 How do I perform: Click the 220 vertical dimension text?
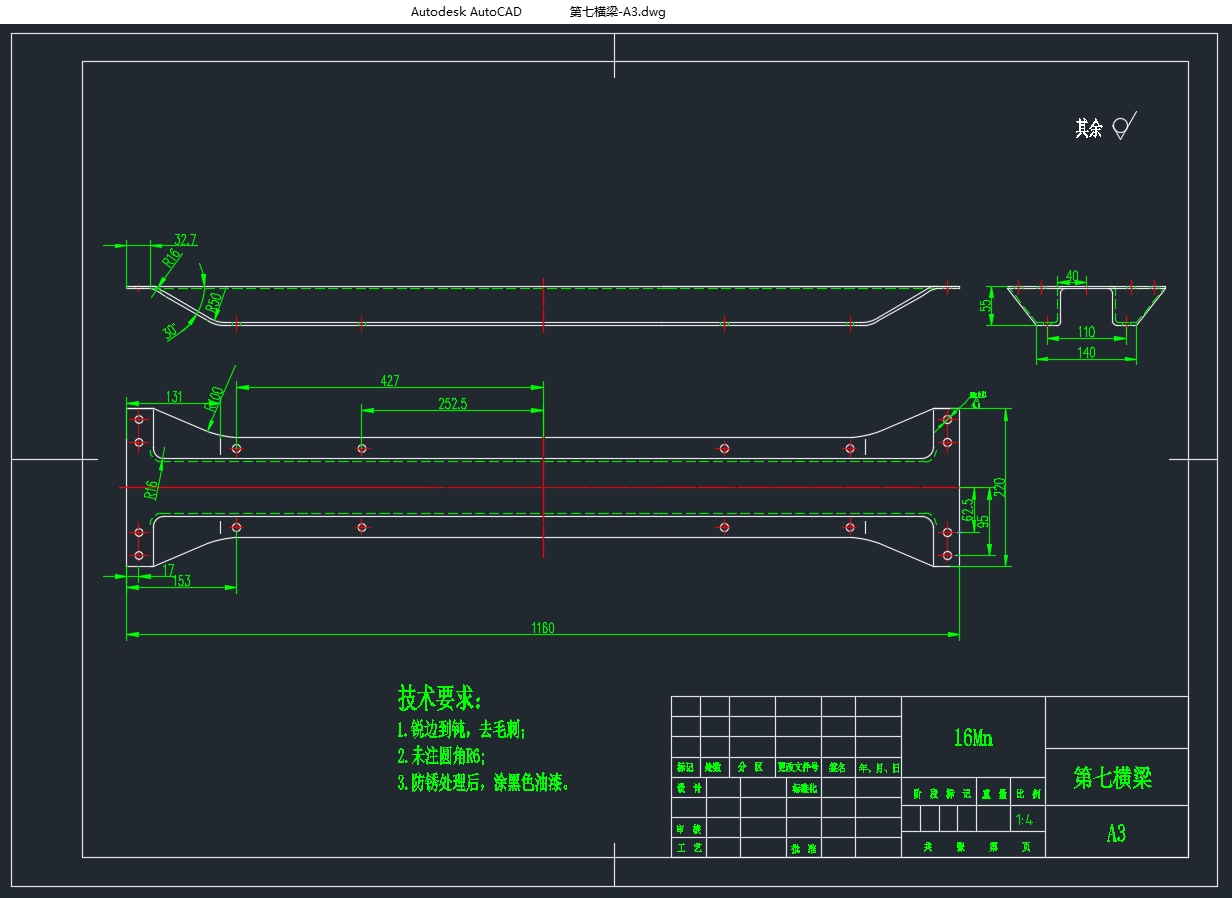1000,487
